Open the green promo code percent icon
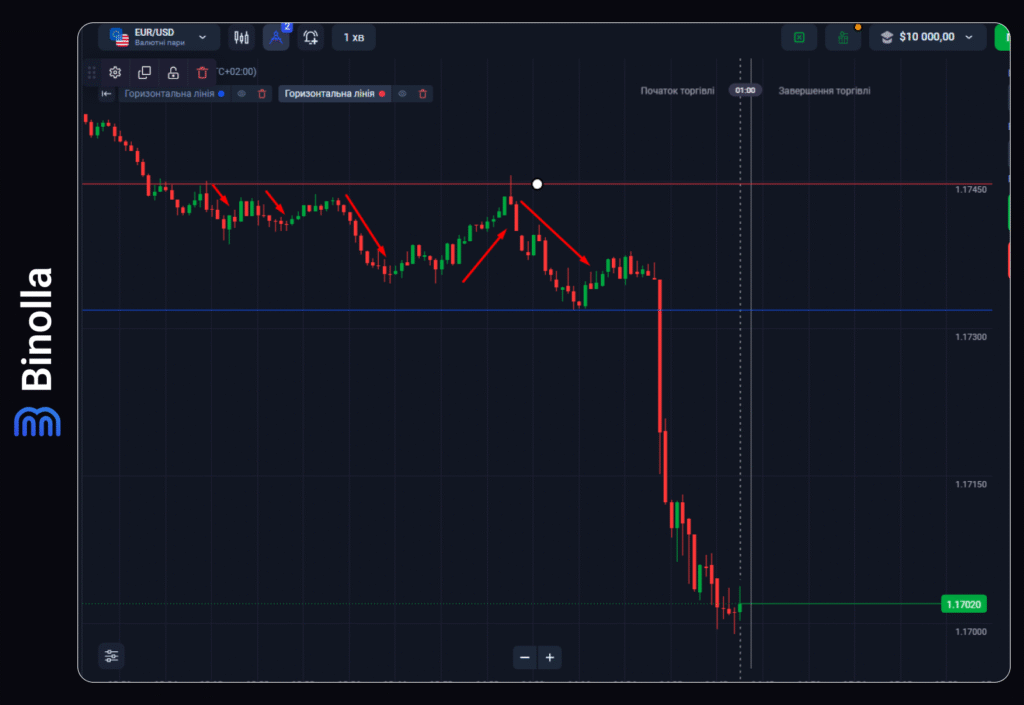Viewport: 1024px width, 705px height. [x=799, y=38]
